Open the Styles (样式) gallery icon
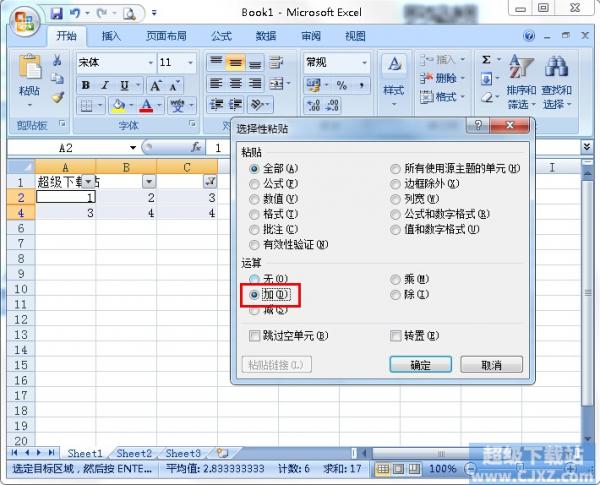Viewport: 600px width, 485px height. pos(393,75)
